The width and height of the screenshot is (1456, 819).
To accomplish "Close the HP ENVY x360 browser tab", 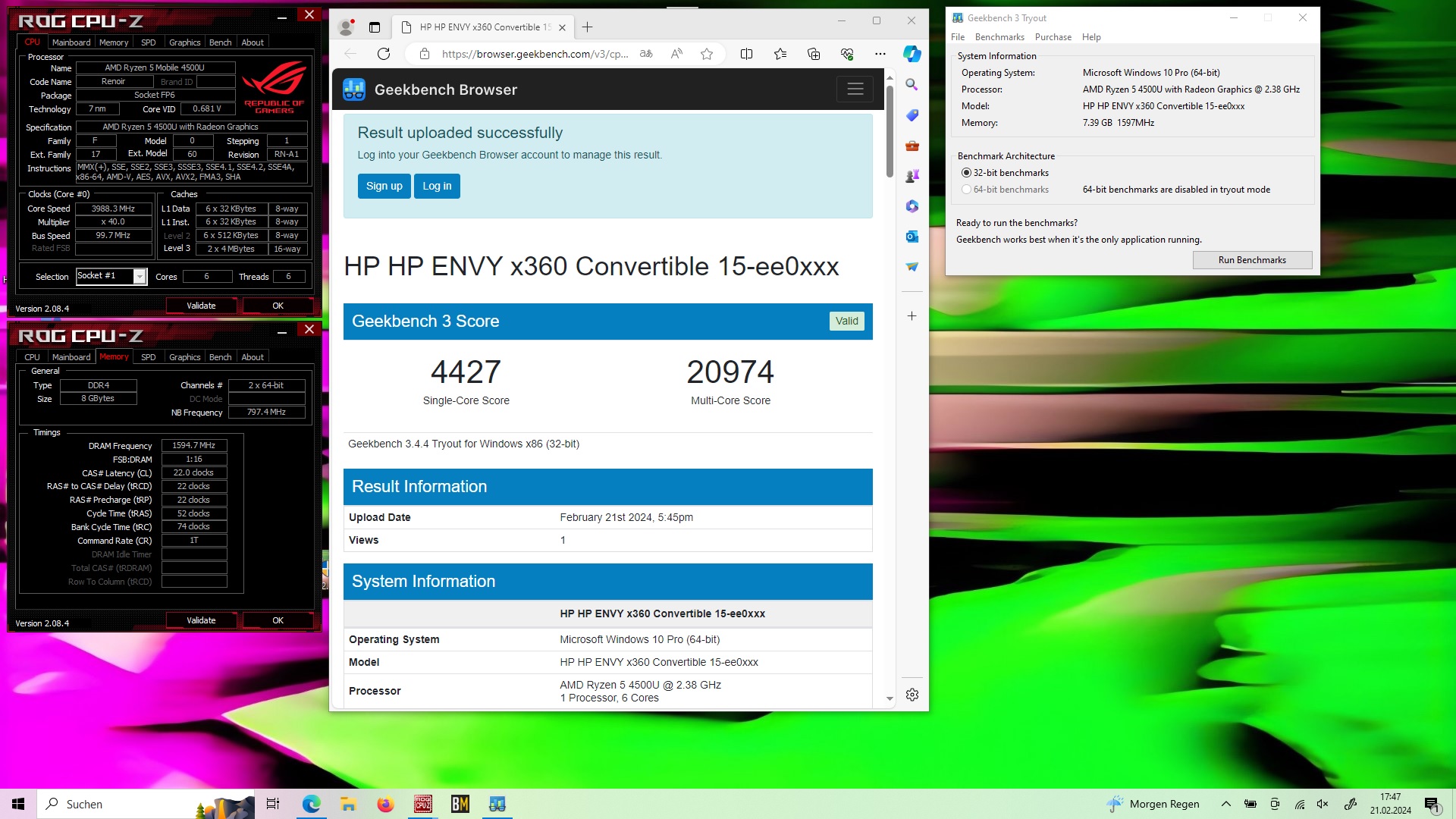I will (562, 27).
